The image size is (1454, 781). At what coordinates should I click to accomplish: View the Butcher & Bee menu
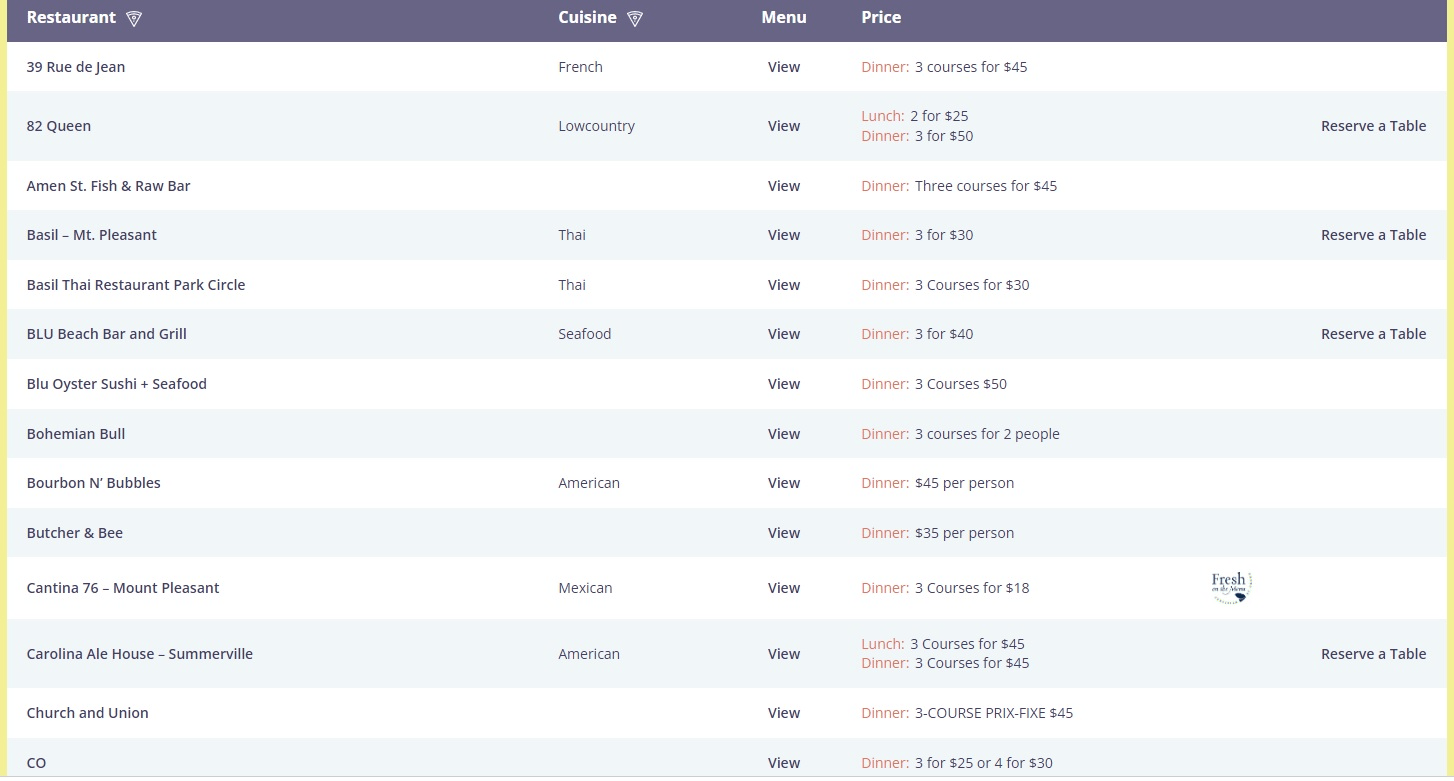(783, 533)
